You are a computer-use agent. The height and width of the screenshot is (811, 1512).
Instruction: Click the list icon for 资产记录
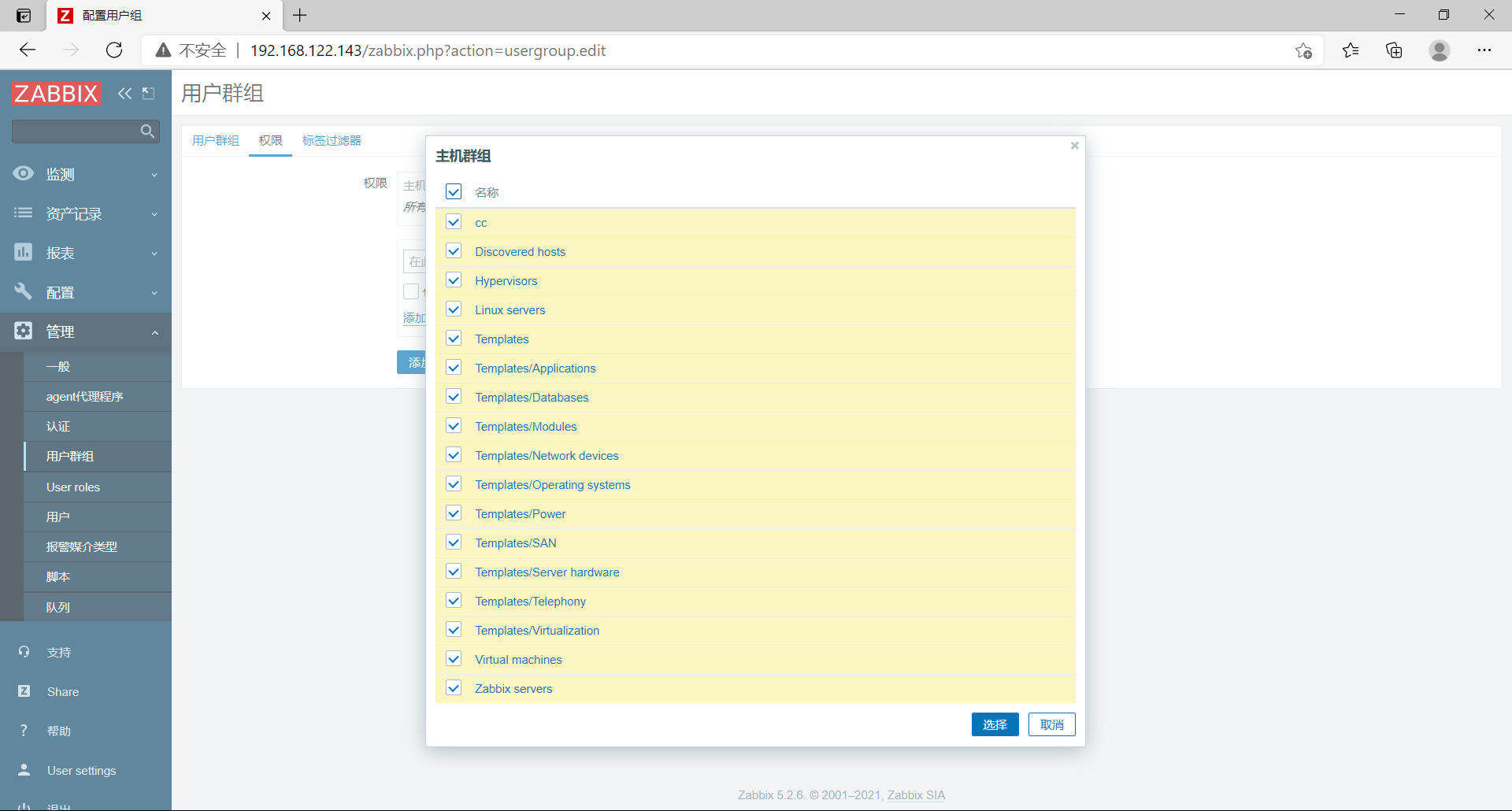(x=24, y=213)
